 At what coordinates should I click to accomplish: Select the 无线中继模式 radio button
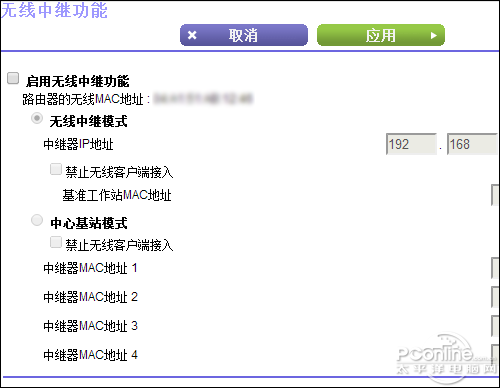click(37, 118)
